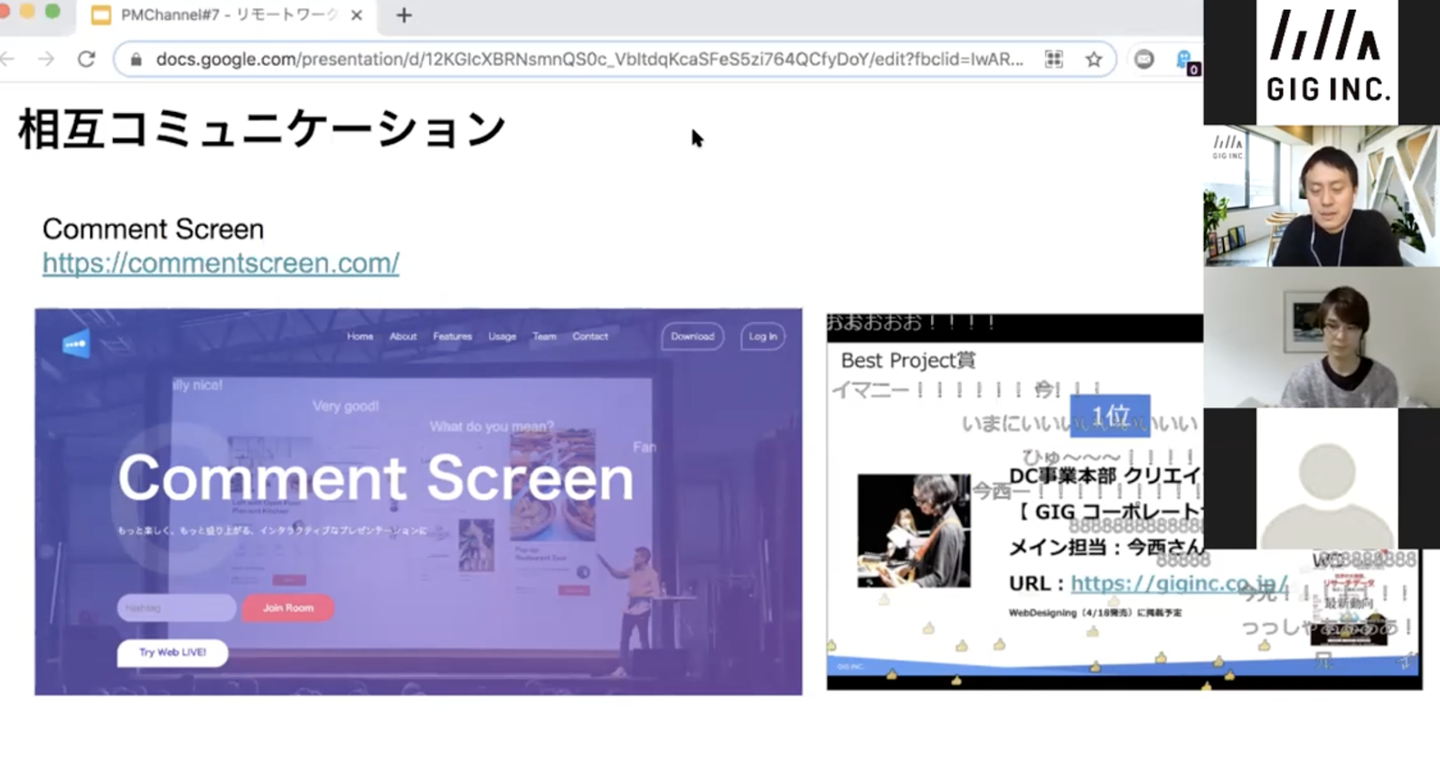
Task: Click the Join Room button
Action: click(x=288, y=608)
